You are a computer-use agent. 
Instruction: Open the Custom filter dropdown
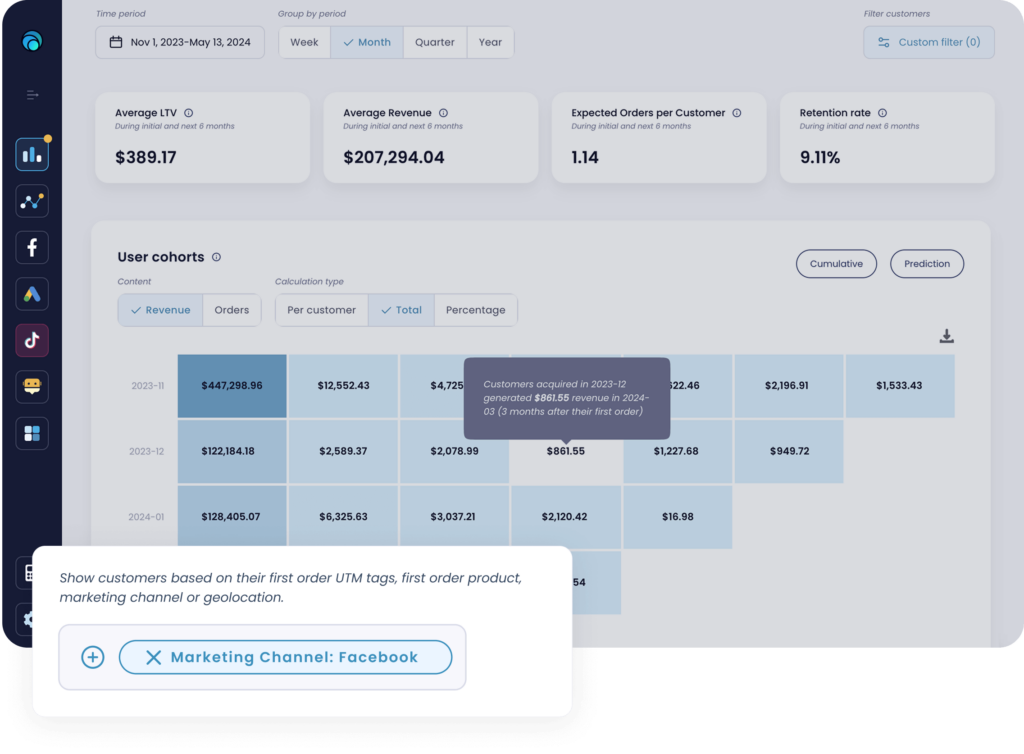click(928, 42)
